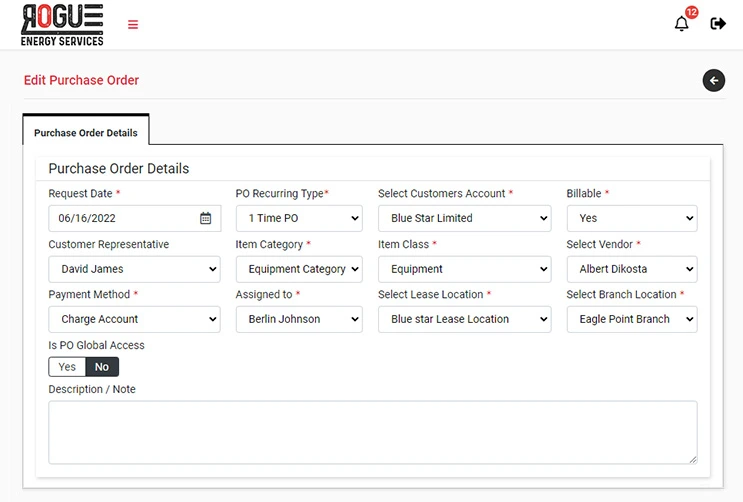Viewport: 743px width, 502px height.
Task: Click the logout icon
Action: tap(718, 24)
